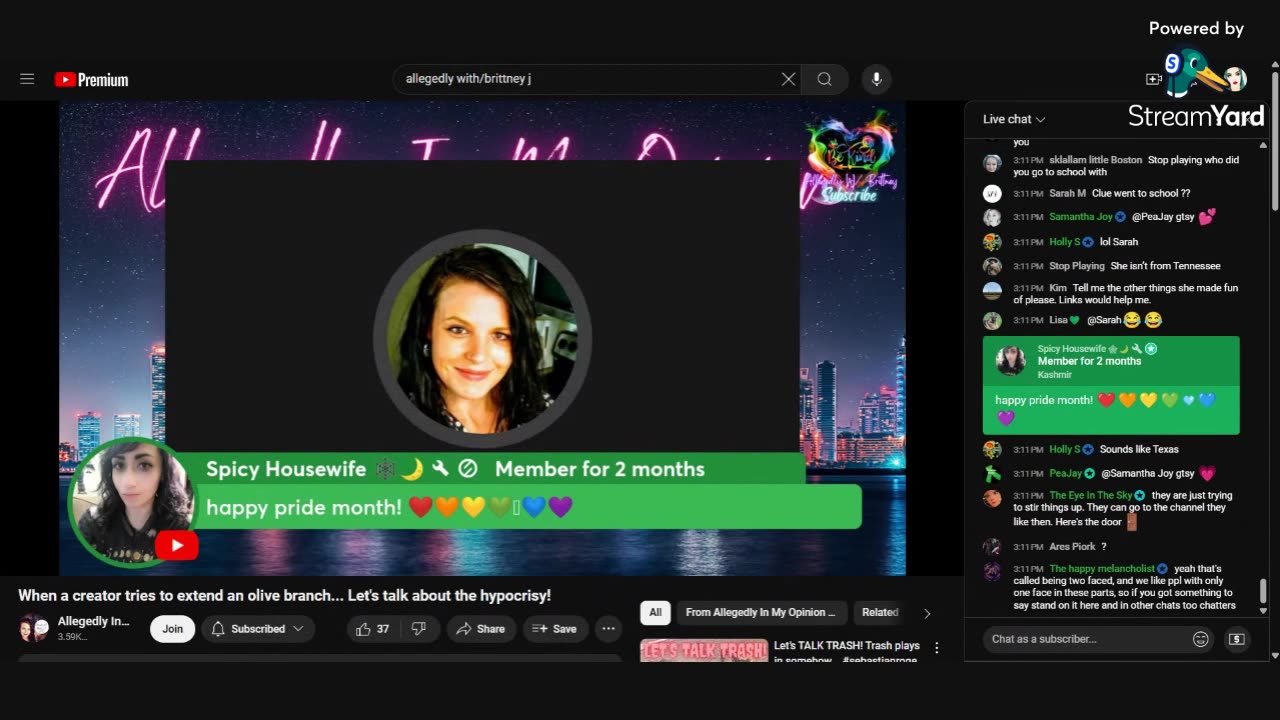Click sklallam little Boston avatar
This screenshot has height=720, width=1280.
point(992,163)
